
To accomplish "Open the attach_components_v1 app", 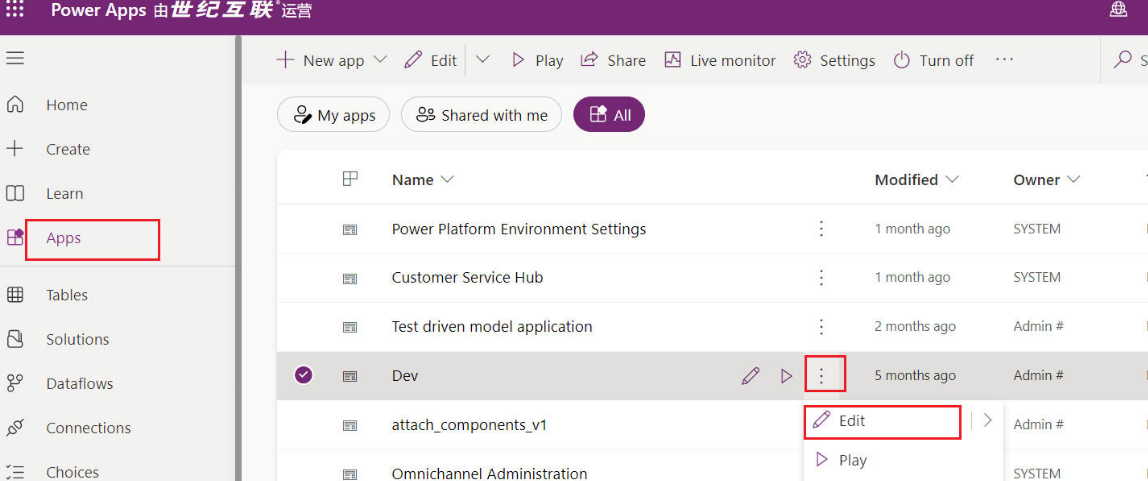I will [x=469, y=425].
